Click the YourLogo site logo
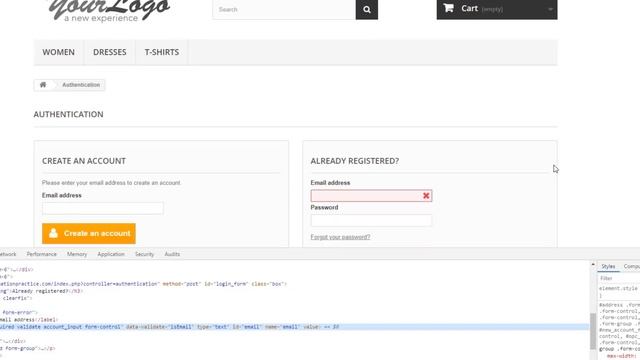Image resolution: width=640 pixels, height=360 pixels. tap(109, 10)
